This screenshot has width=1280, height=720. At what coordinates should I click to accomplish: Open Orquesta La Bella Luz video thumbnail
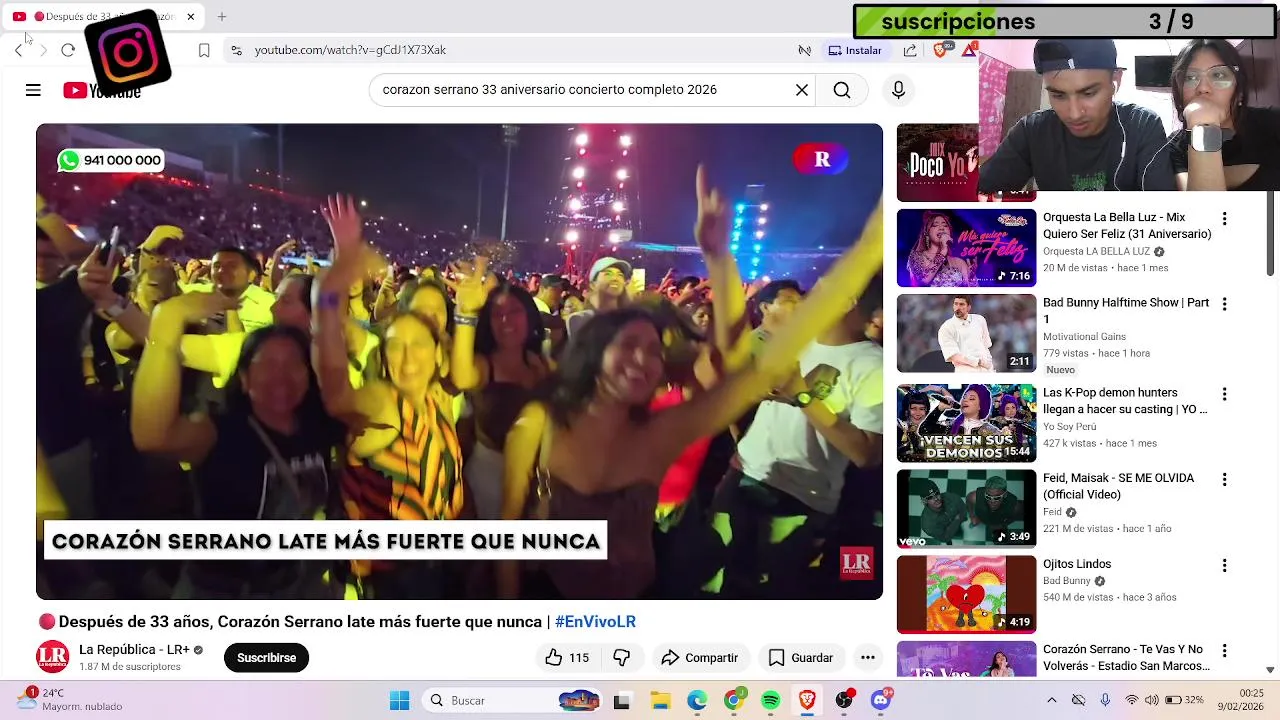(966, 247)
